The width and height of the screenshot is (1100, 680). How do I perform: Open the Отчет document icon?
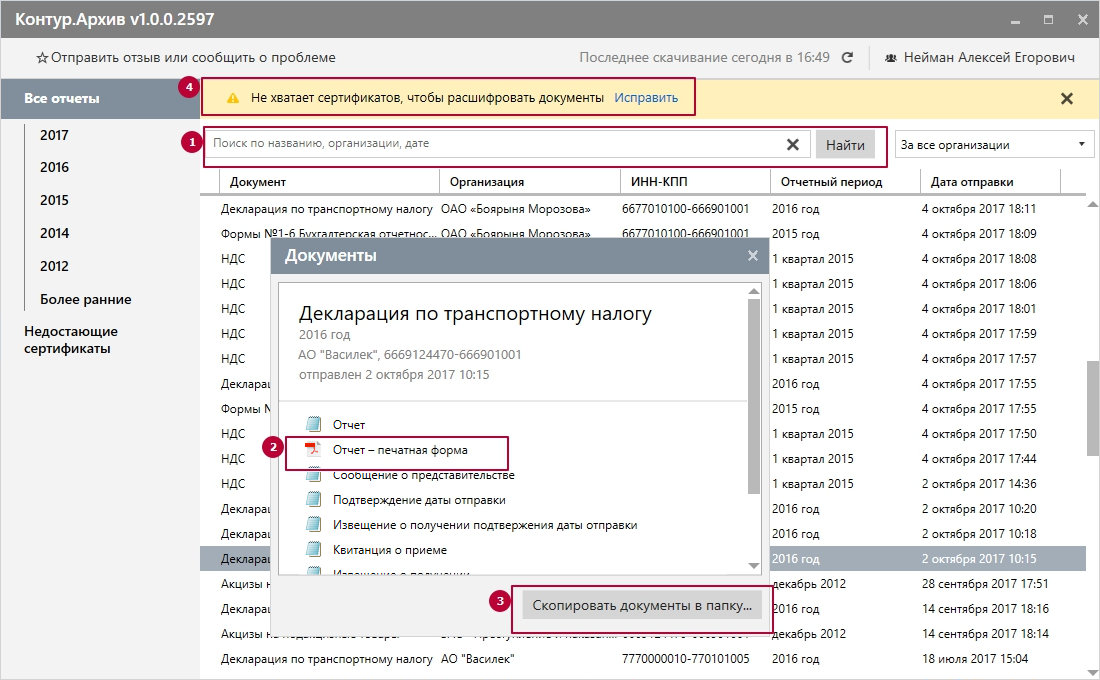[x=314, y=424]
